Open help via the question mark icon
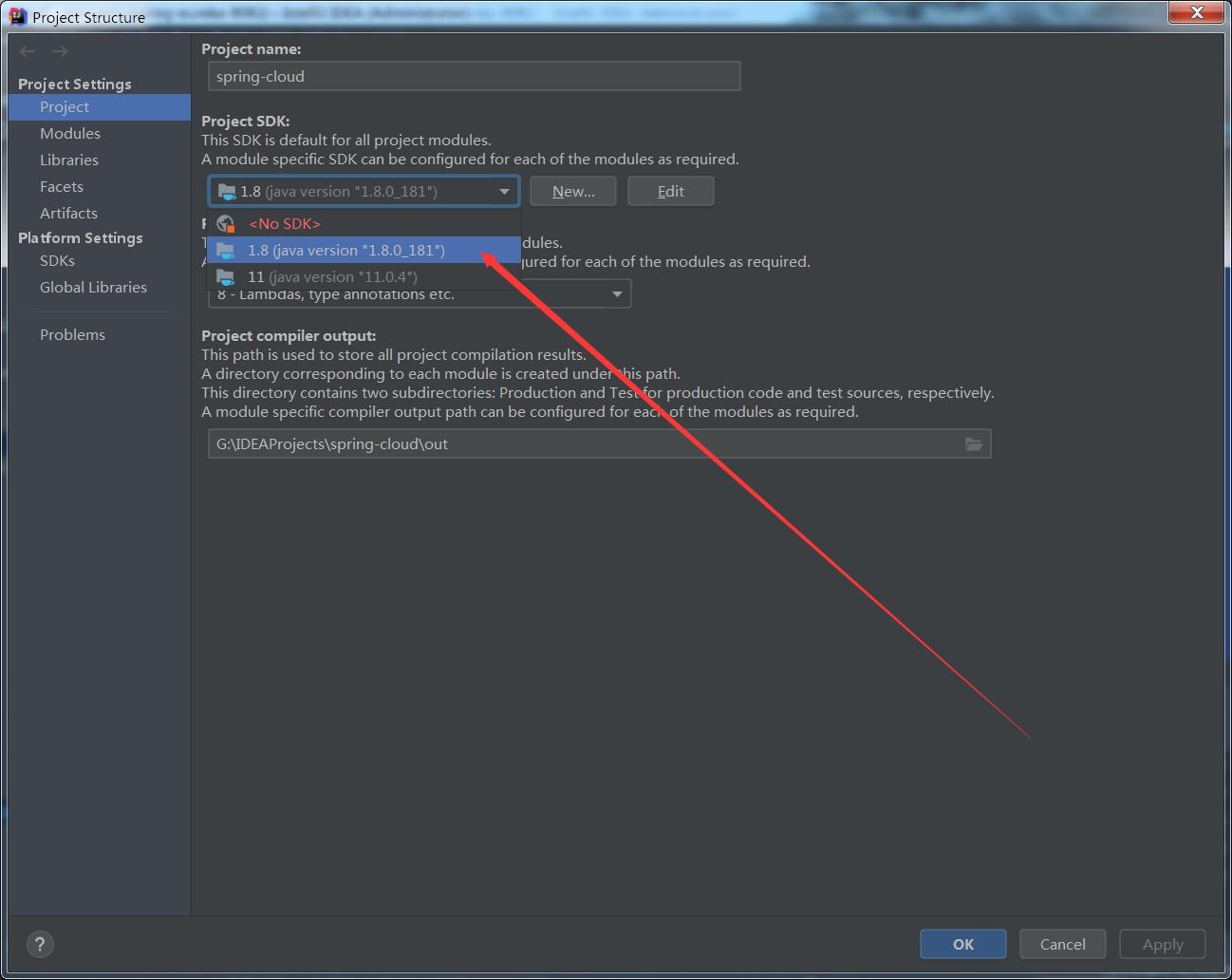 point(40,944)
